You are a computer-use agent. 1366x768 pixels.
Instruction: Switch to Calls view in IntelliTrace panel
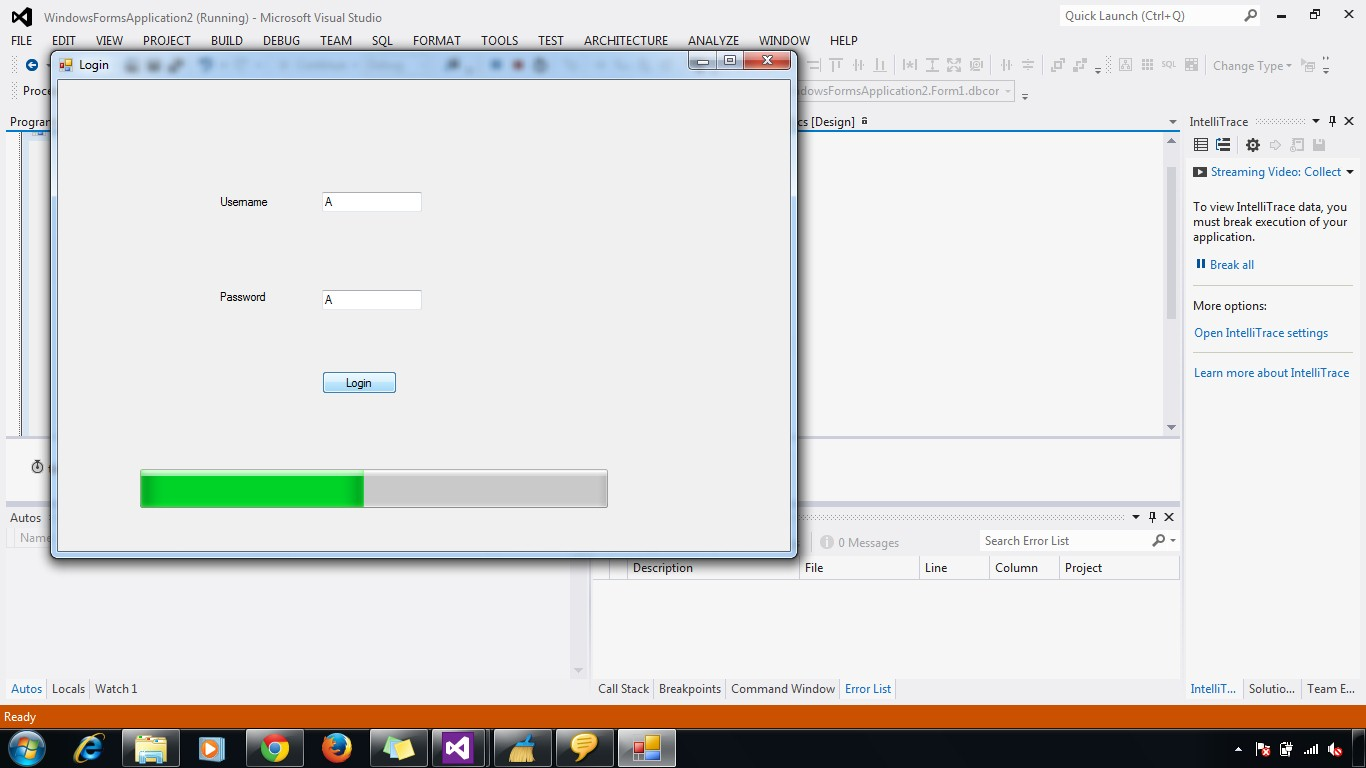tap(1223, 145)
